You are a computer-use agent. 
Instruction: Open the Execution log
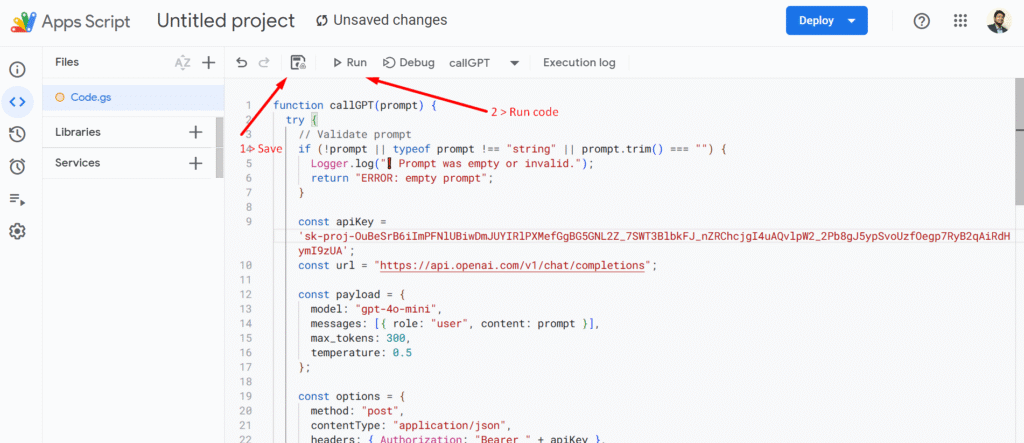[x=579, y=63]
